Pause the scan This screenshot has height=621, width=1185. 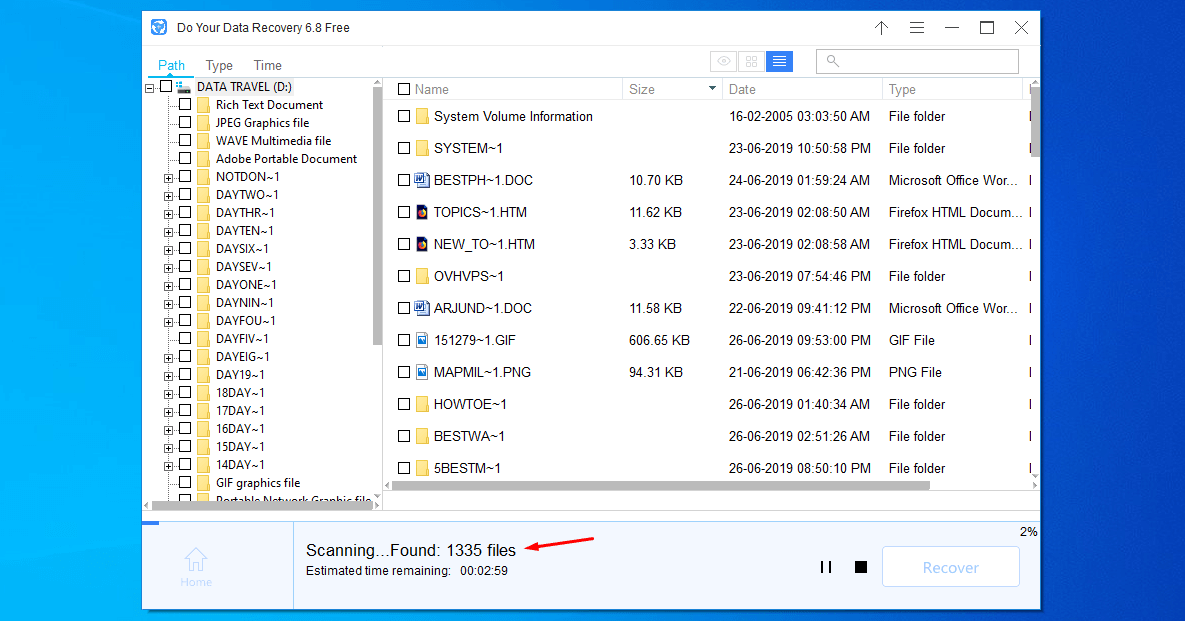(x=826, y=567)
